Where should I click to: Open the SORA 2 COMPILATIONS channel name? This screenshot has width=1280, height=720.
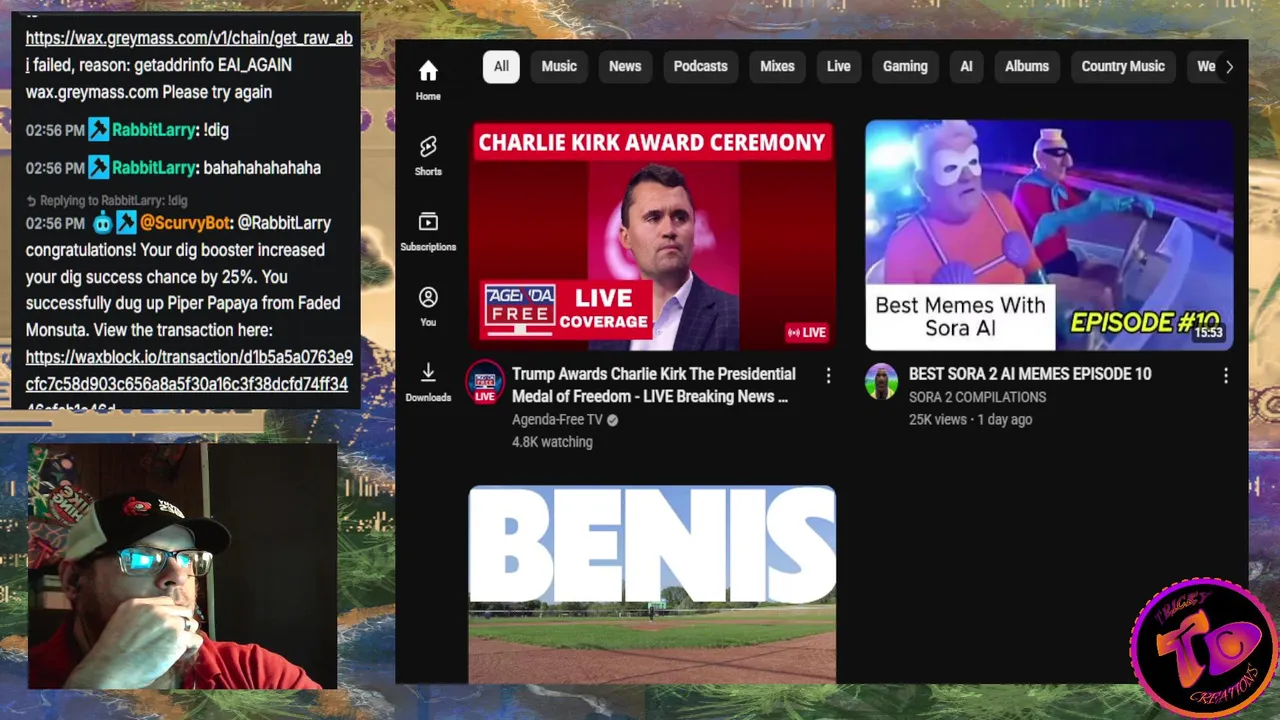click(977, 397)
